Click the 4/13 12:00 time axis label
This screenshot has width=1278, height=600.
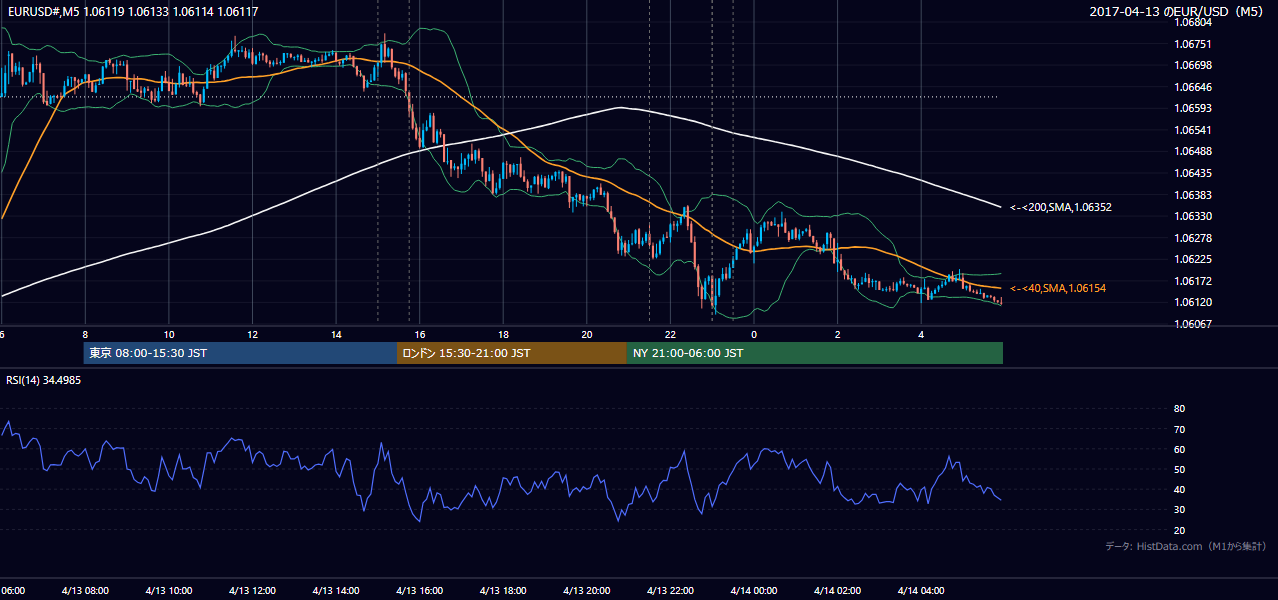pyautogui.click(x=252, y=591)
